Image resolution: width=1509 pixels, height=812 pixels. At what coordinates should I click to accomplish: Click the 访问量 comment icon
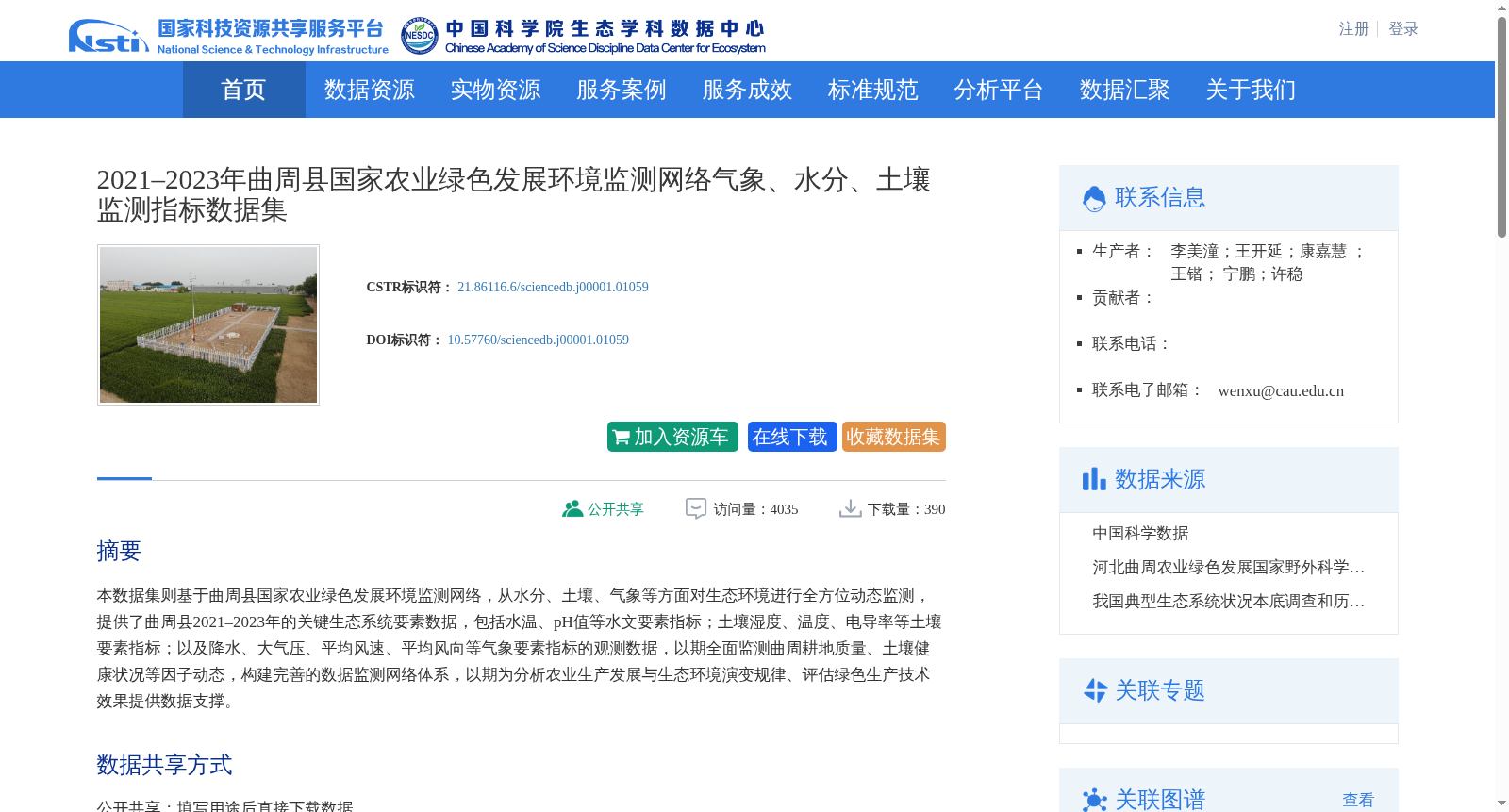tap(696, 508)
